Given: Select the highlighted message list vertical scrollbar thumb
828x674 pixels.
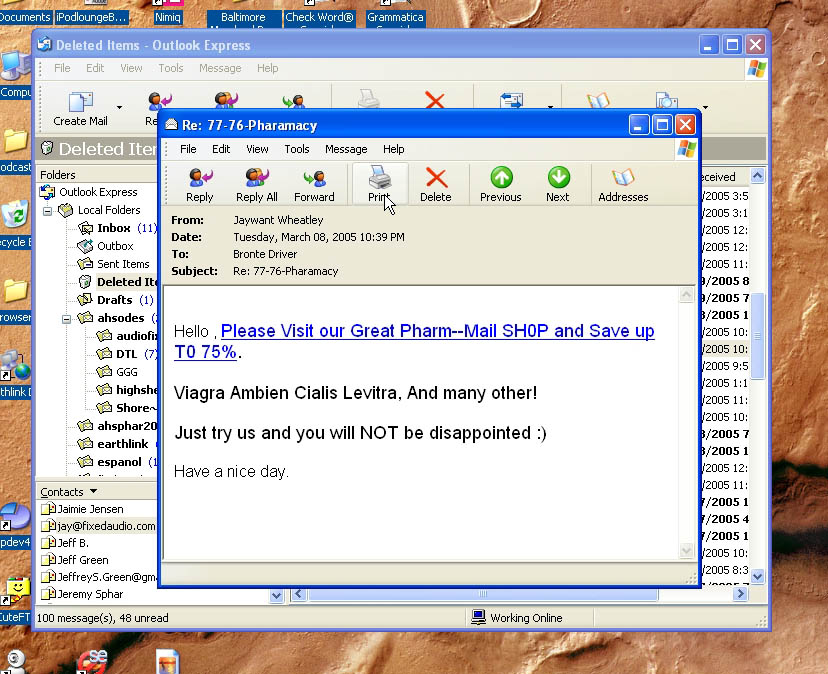Looking at the screenshot, I should (x=757, y=335).
